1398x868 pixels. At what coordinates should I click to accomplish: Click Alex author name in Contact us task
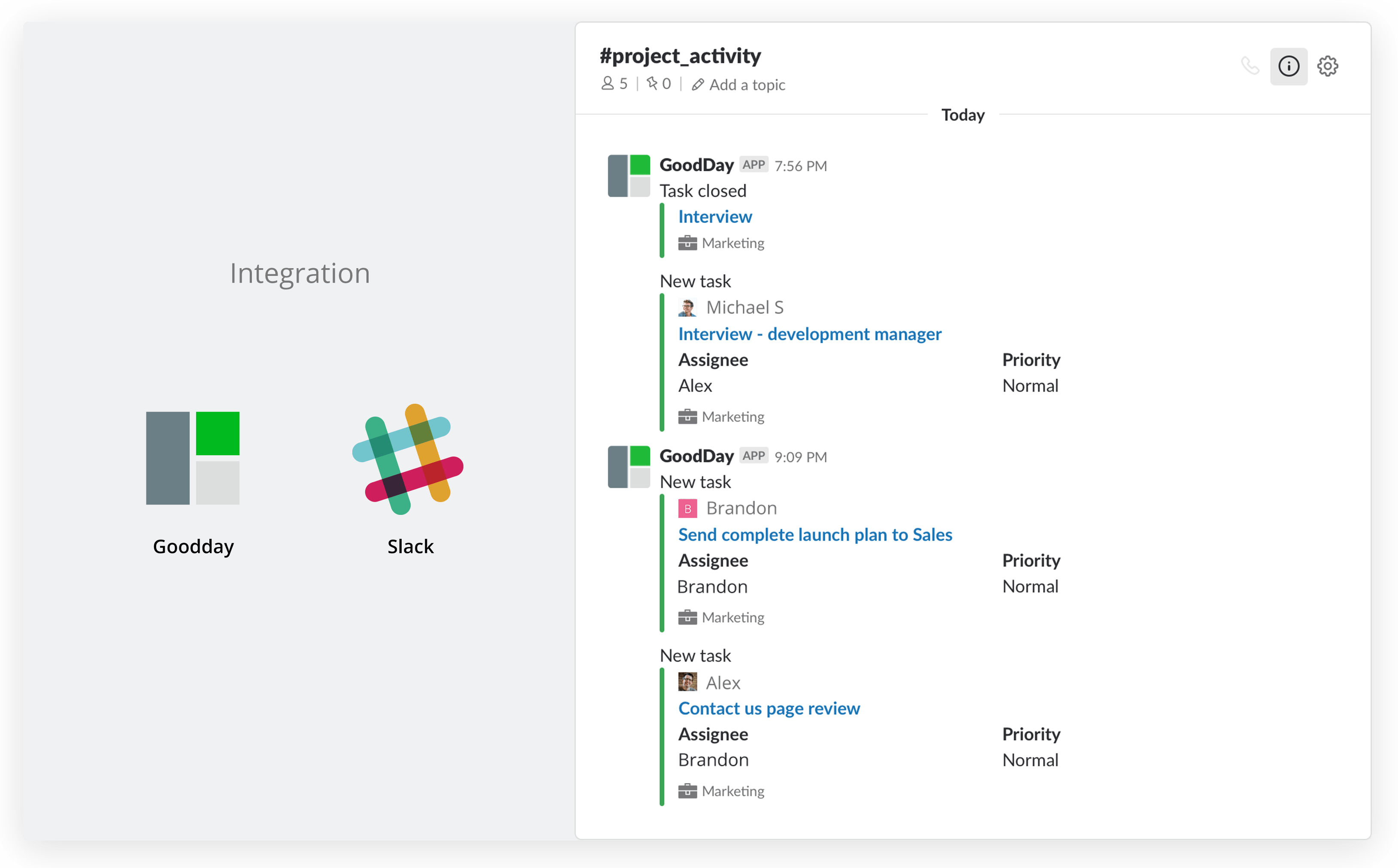click(723, 683)
